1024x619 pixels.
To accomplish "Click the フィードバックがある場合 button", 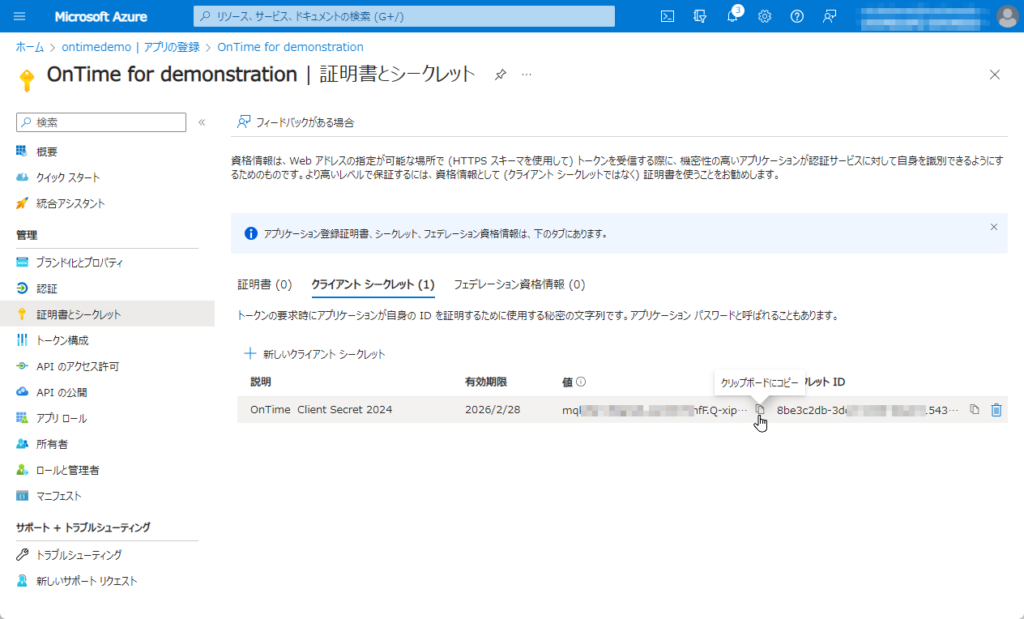I will [x=296, y=122].
